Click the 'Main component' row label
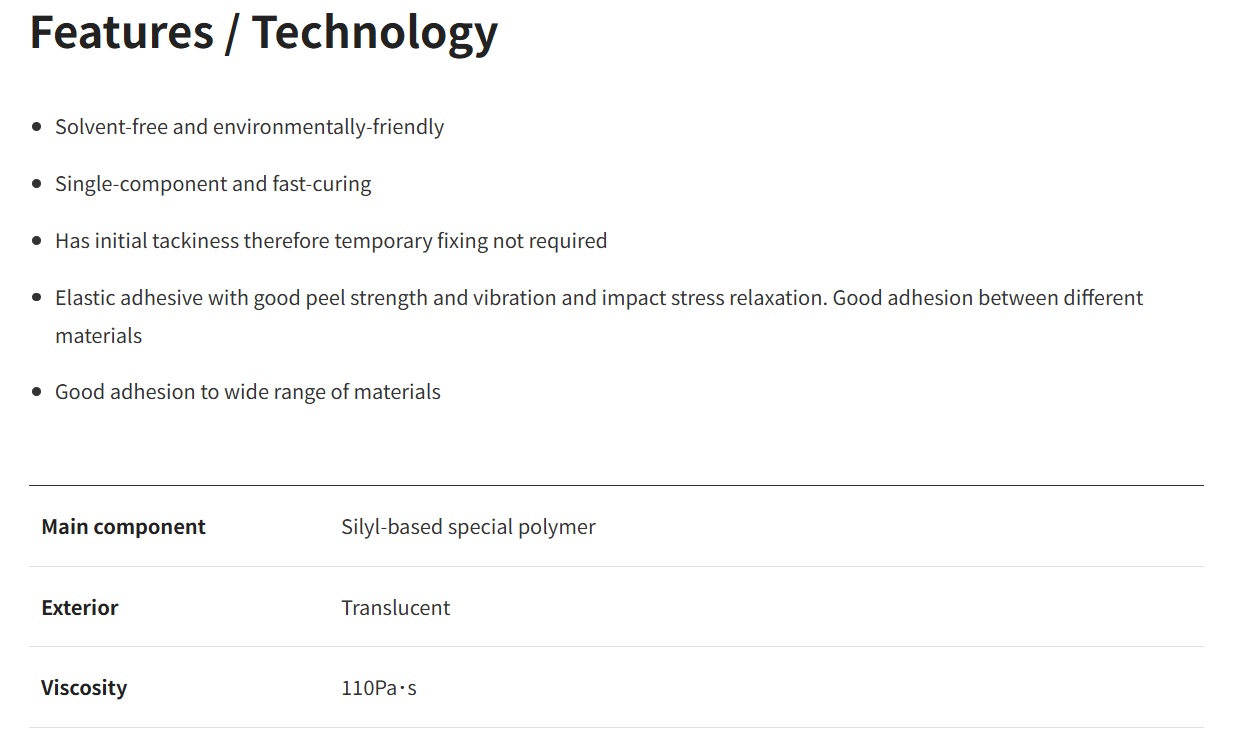Screen dimensions: 1243x741 point(123,527)
